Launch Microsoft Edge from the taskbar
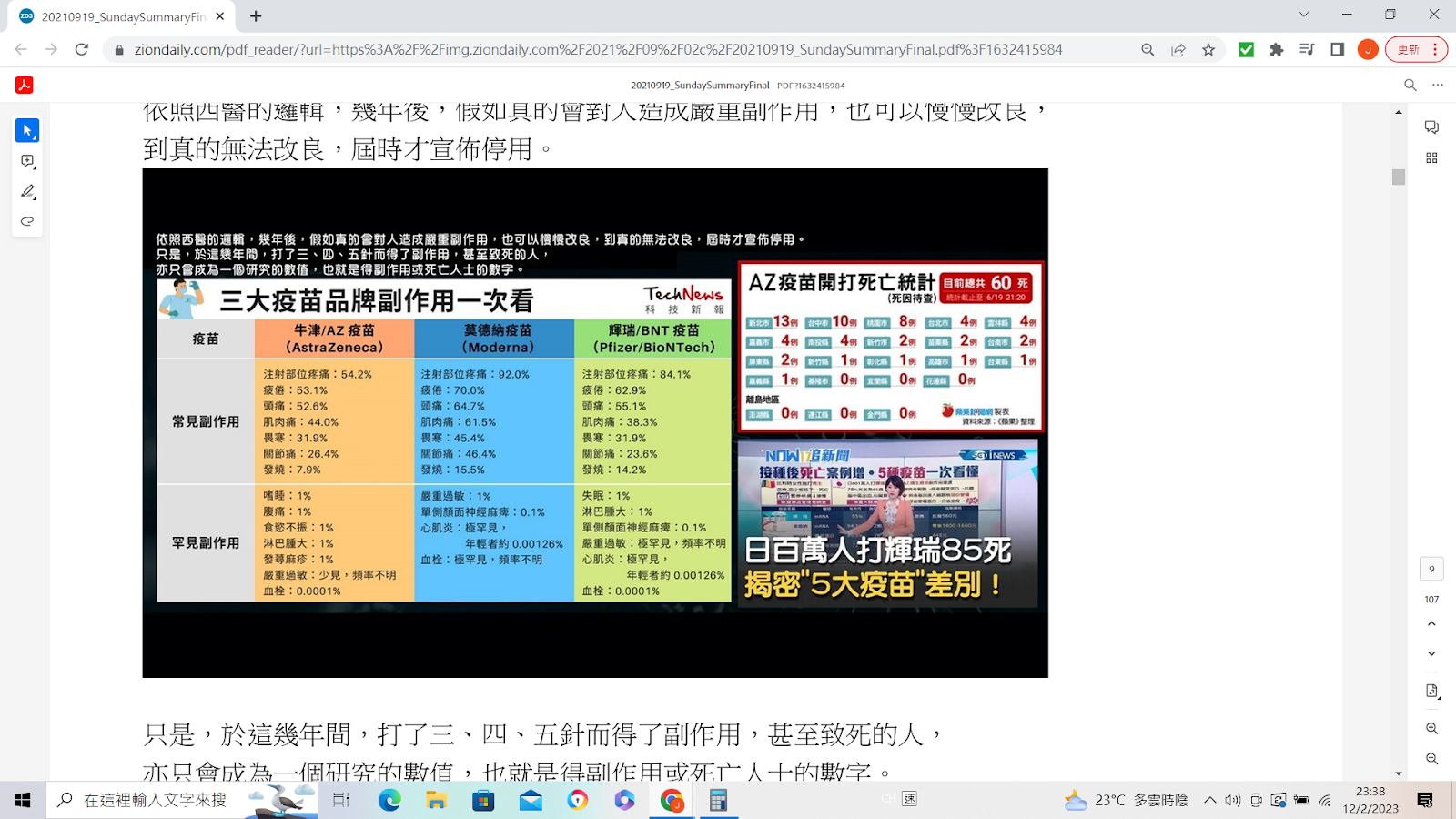This screenshot has height=819, width=1456. pos(389,800)
